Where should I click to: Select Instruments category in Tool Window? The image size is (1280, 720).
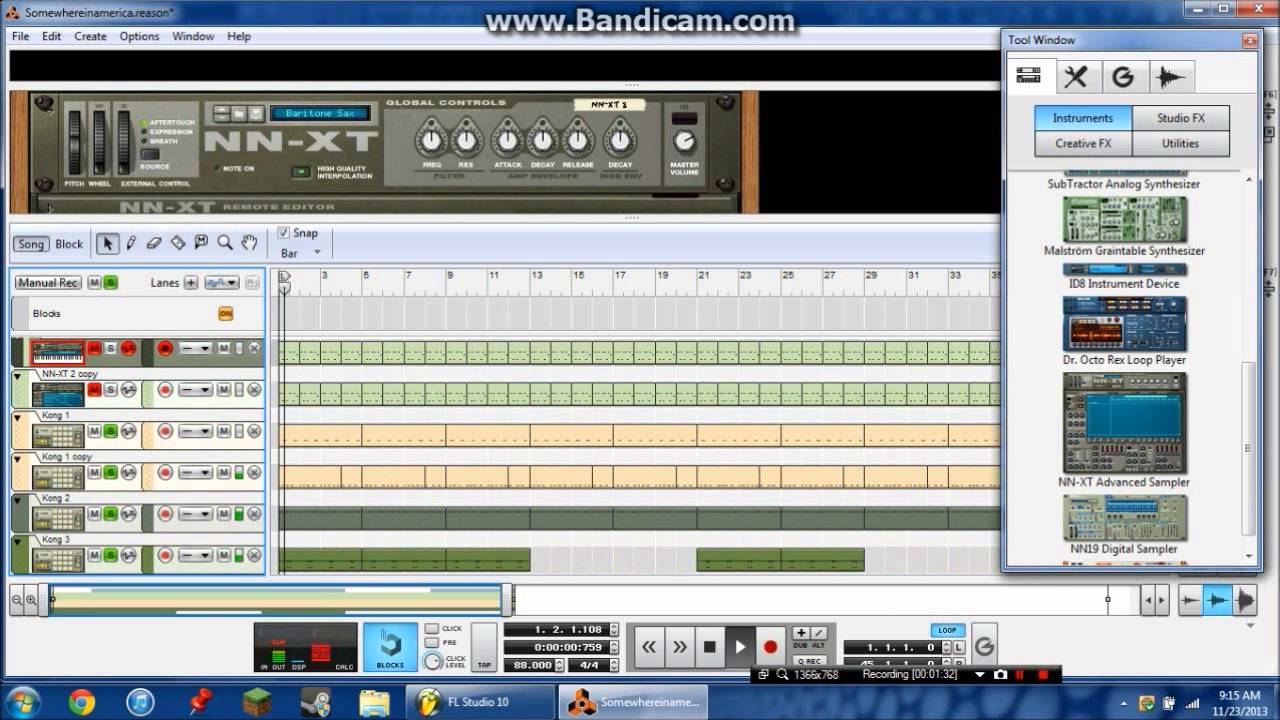1083,118
